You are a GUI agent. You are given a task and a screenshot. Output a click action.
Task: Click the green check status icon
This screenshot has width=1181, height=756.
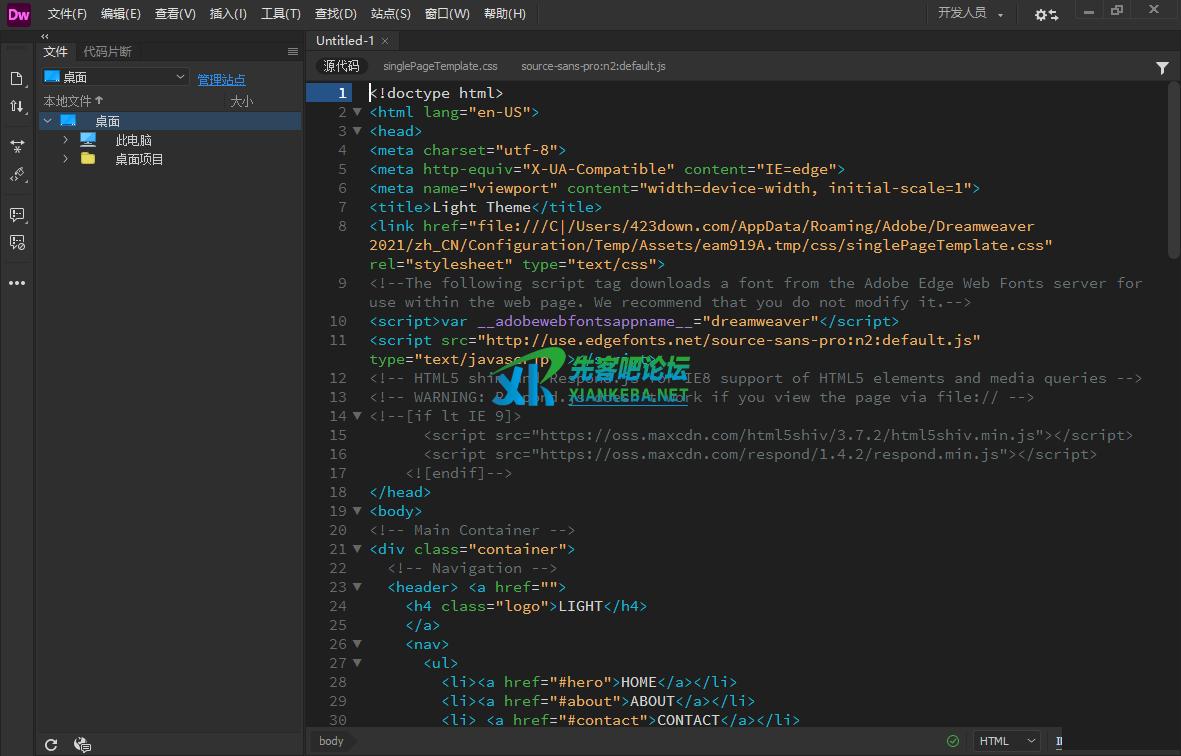pos(953,741)
